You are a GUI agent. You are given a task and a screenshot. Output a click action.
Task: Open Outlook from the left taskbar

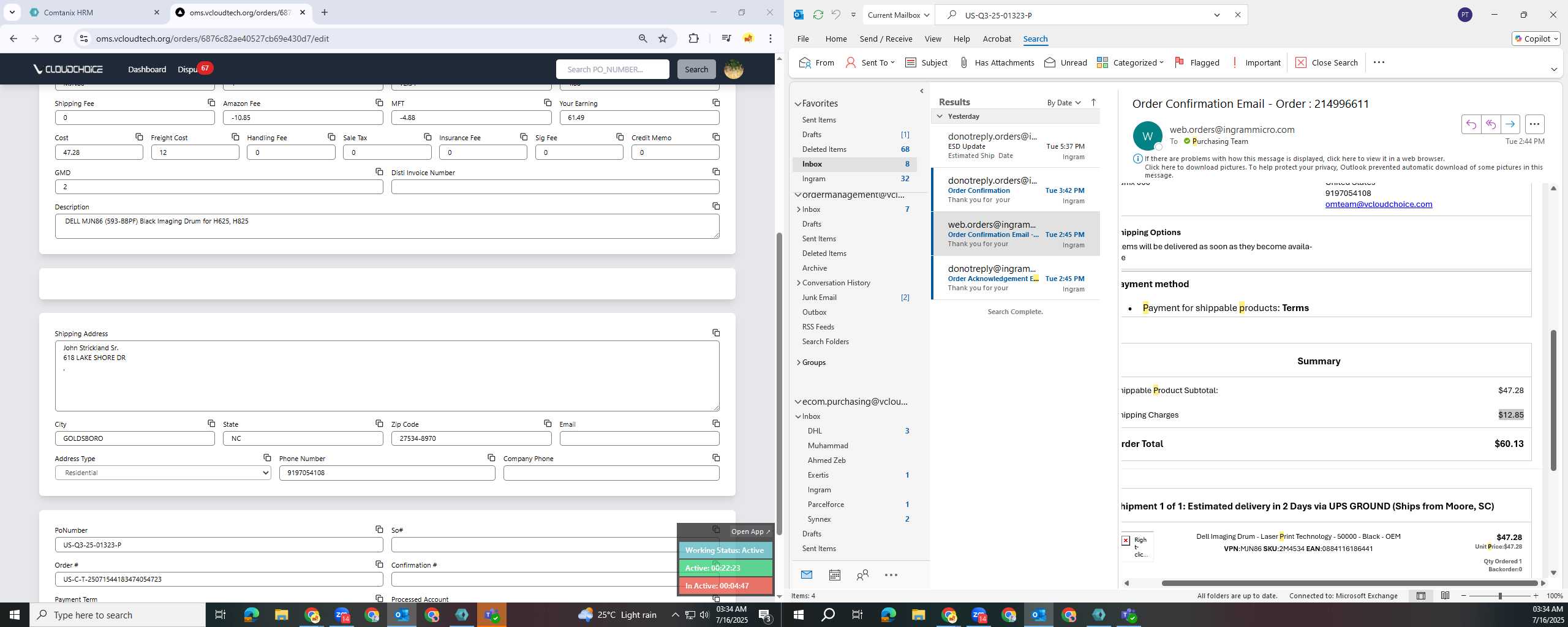click(402, 615)
